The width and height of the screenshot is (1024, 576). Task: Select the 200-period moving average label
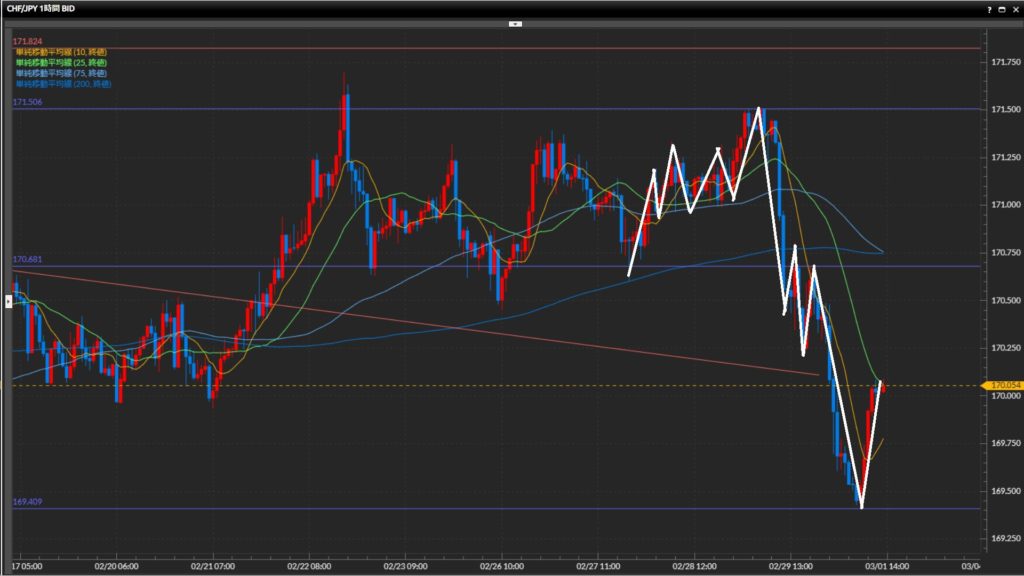pos(62,84)
